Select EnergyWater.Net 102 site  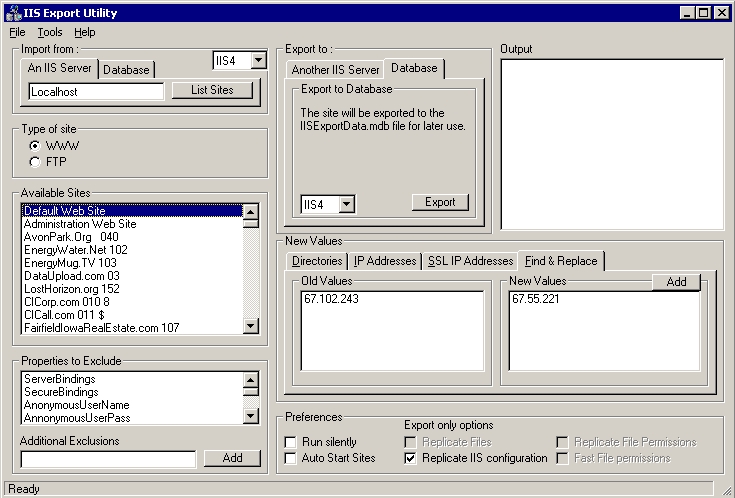pyautogui.click(x=132, y=250)
